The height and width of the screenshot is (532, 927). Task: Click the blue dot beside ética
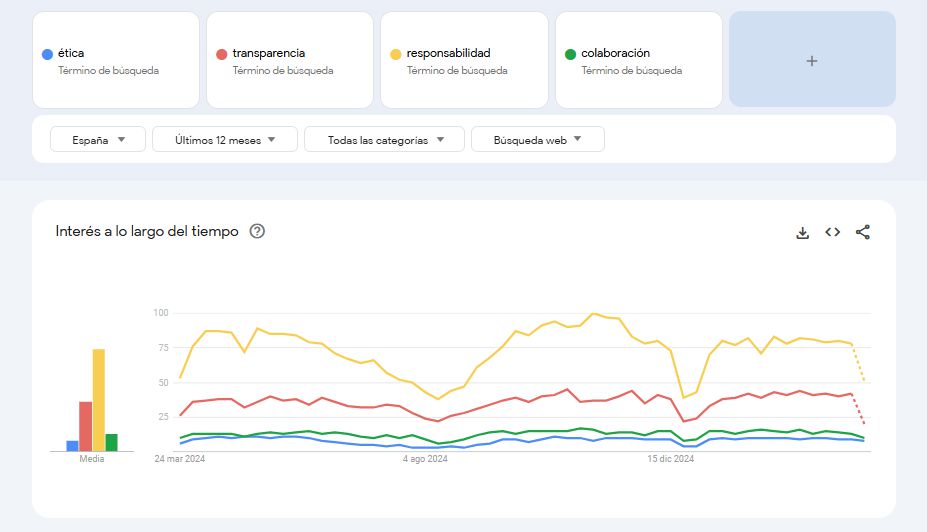pyautogui.click(x=47, y=54)
